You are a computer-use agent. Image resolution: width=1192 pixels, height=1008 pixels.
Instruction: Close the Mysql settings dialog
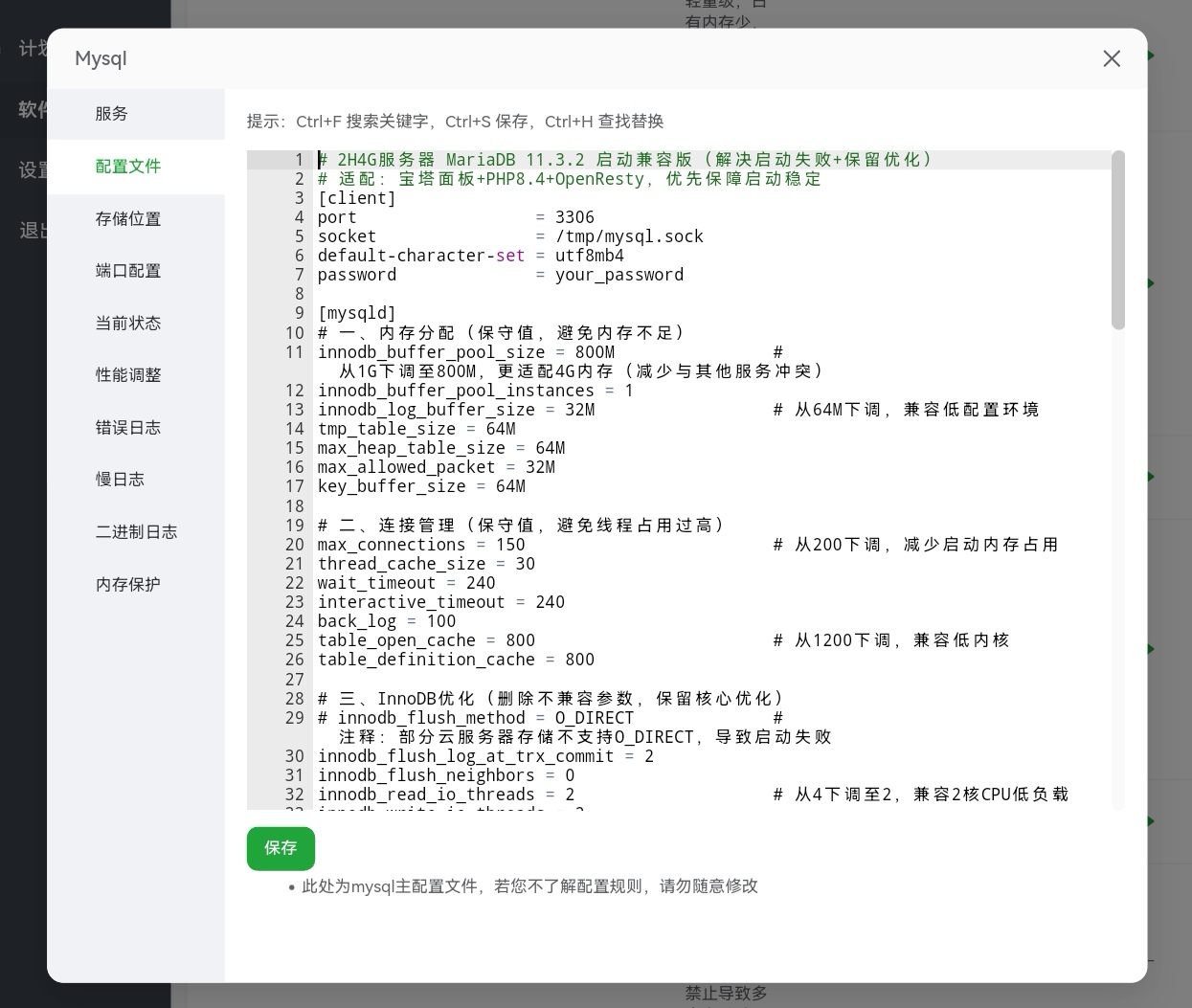click(x=1111, y=58)
